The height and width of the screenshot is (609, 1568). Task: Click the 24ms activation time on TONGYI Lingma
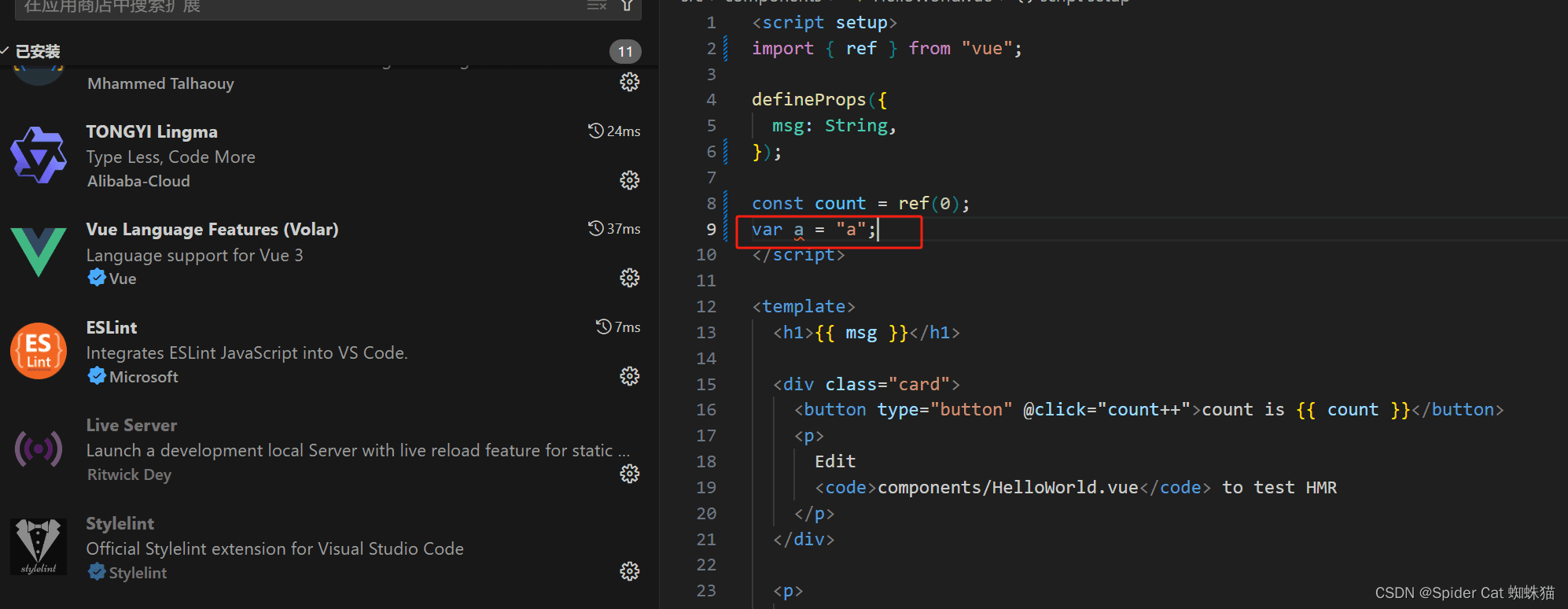(614, 131)
